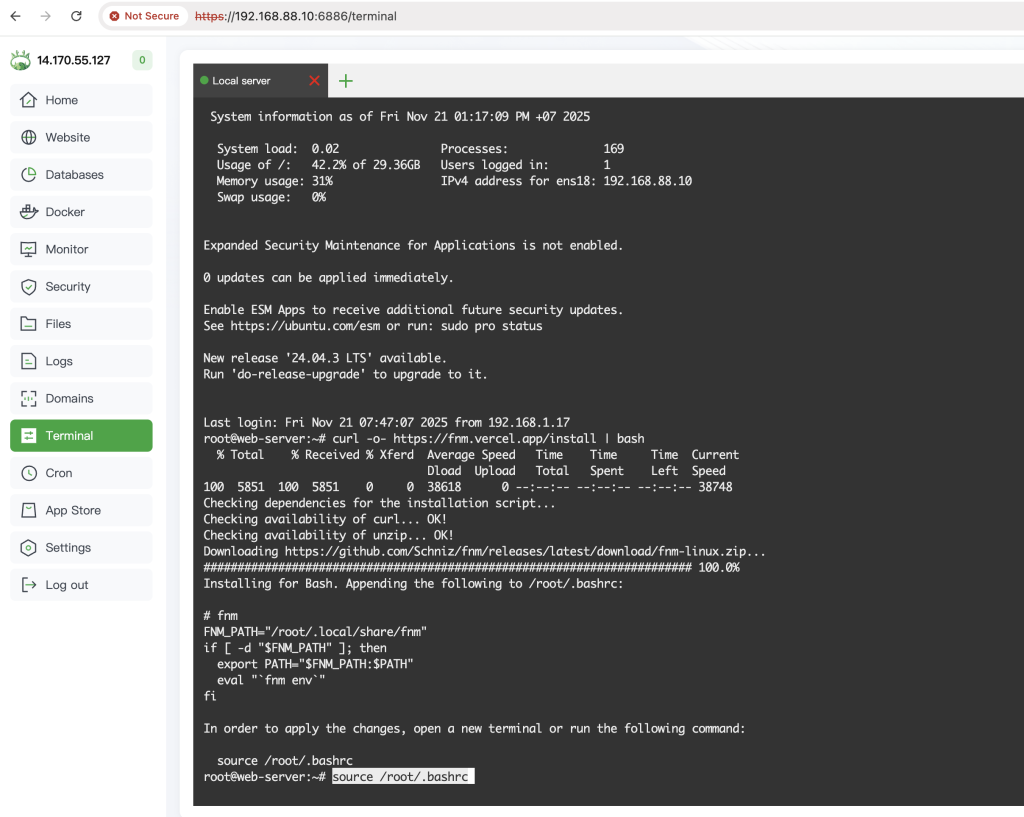Close the Local server terminal tab
The height and width of the screenshot is (817, 1024).
pyautogui.click(x=315, y=81)
